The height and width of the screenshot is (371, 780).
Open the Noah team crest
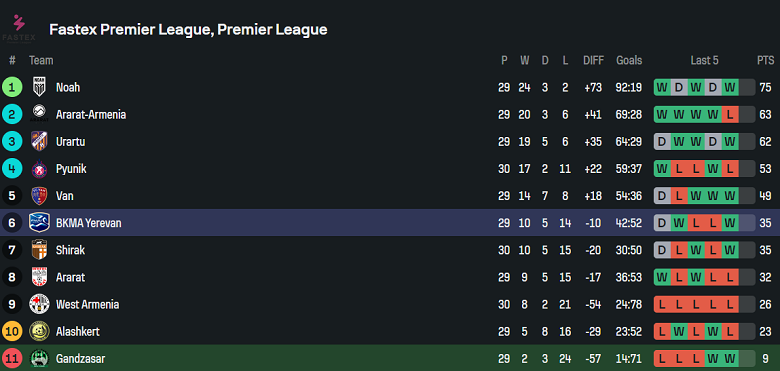[39, 87]
